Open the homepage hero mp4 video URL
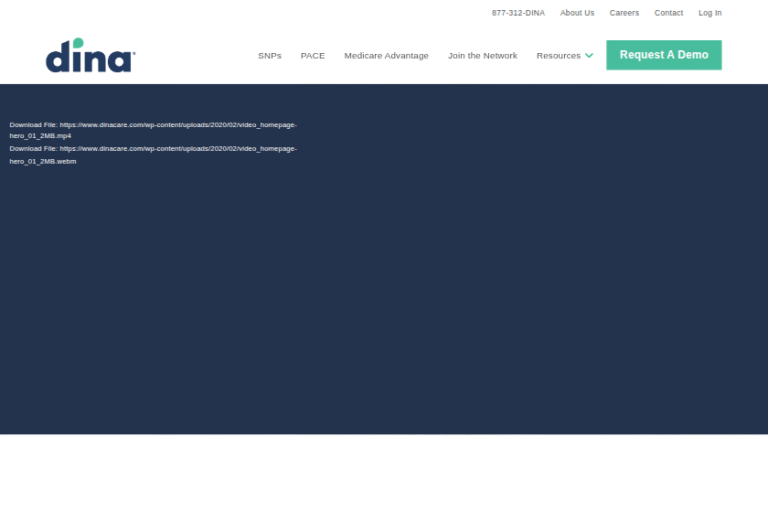This screenshot has width=768, height=512. [x=177, y=125]
